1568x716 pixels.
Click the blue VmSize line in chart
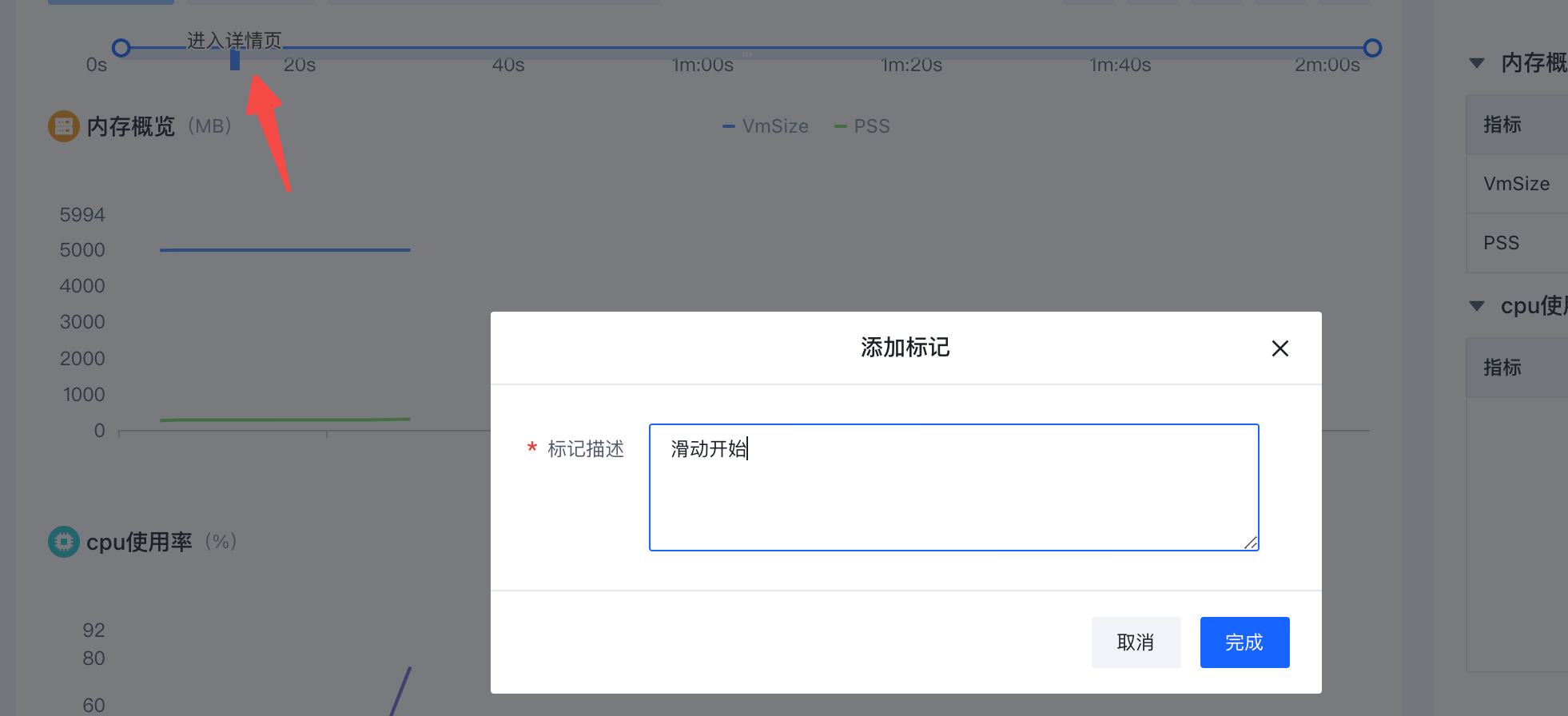[x=285, y=250]
